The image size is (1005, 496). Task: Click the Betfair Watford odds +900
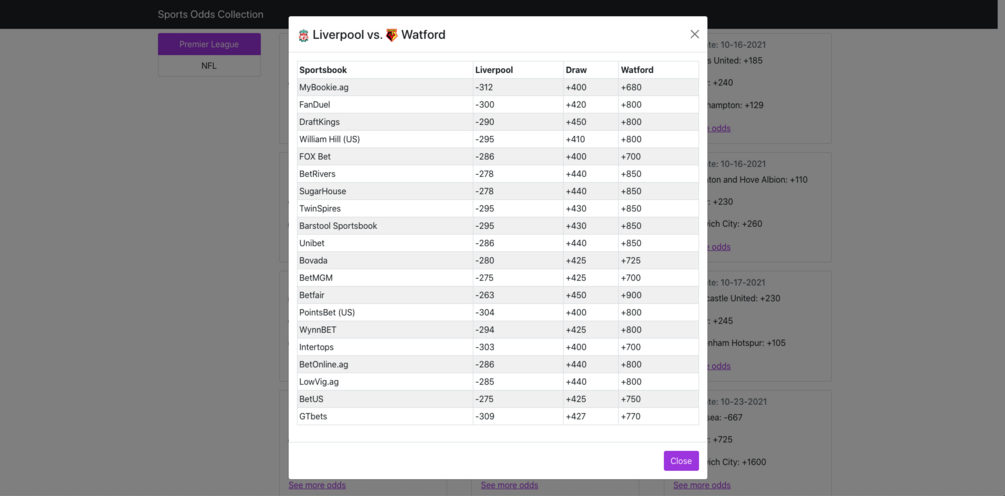[631, 295]
